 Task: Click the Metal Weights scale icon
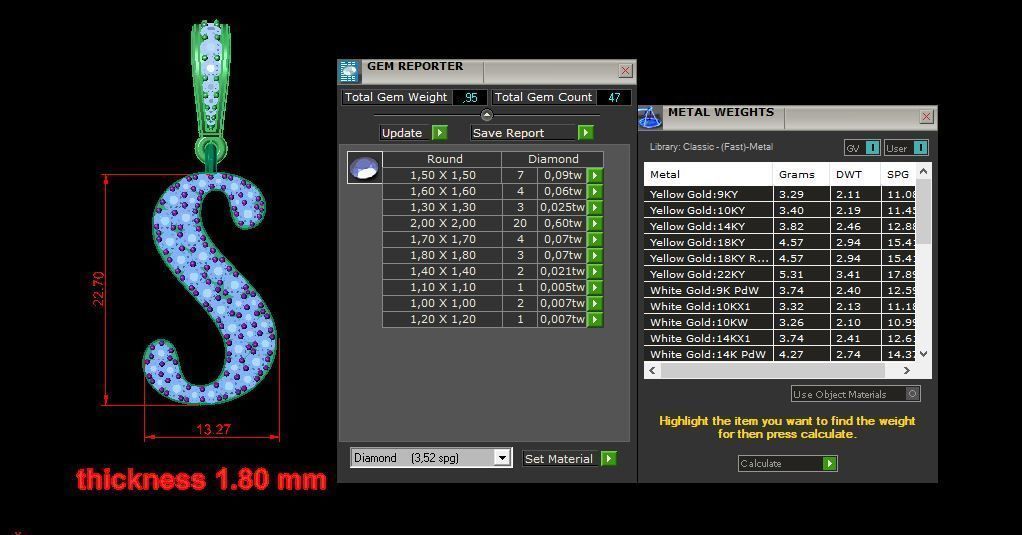(x=649, y=117)
